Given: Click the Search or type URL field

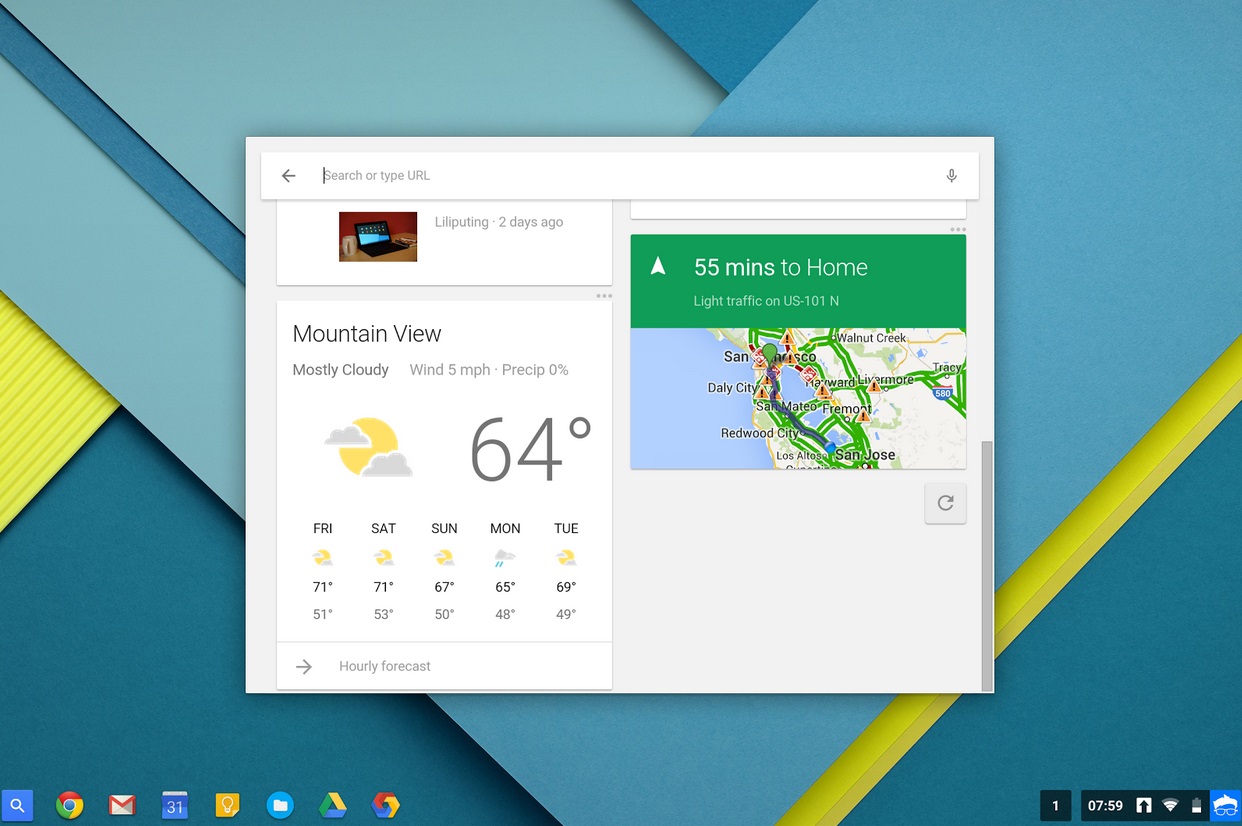Looking at the screenshot, I should coord(600,175).
